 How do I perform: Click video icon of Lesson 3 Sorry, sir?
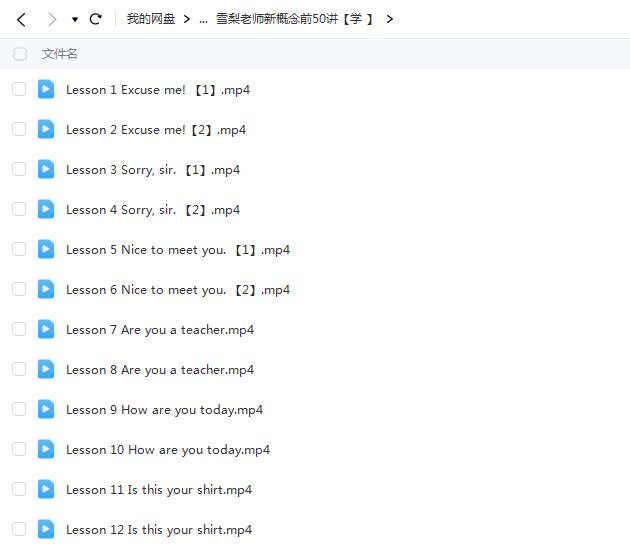pyautogui.click(x=46, y=169)
